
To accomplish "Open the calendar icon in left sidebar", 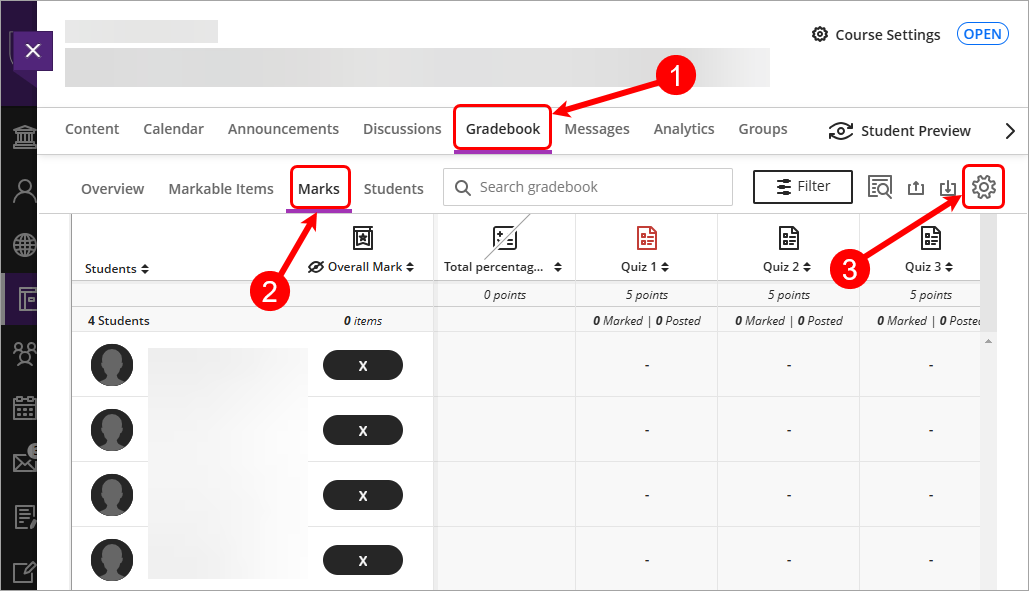I will click(22, 407).
